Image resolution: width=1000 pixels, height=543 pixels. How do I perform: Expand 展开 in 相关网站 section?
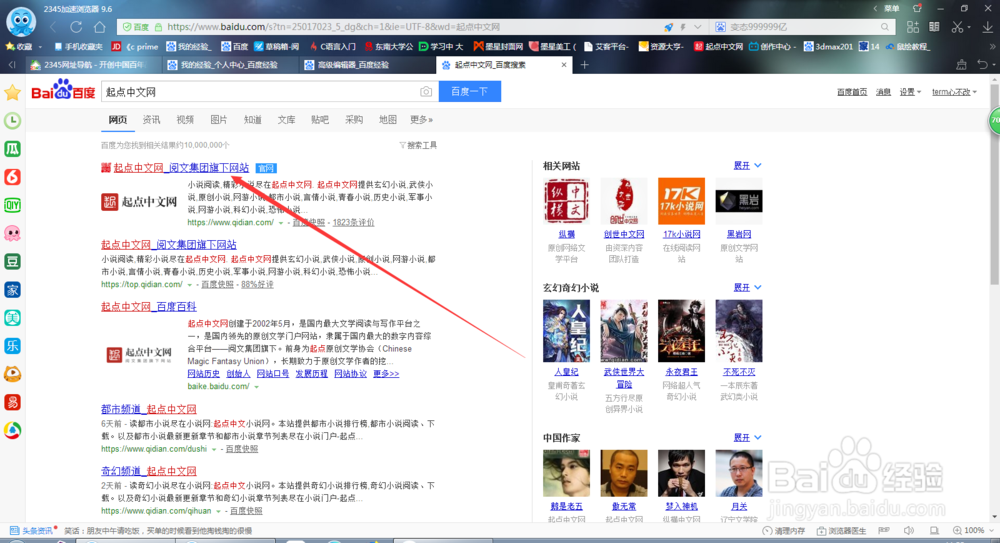[747, 165]
